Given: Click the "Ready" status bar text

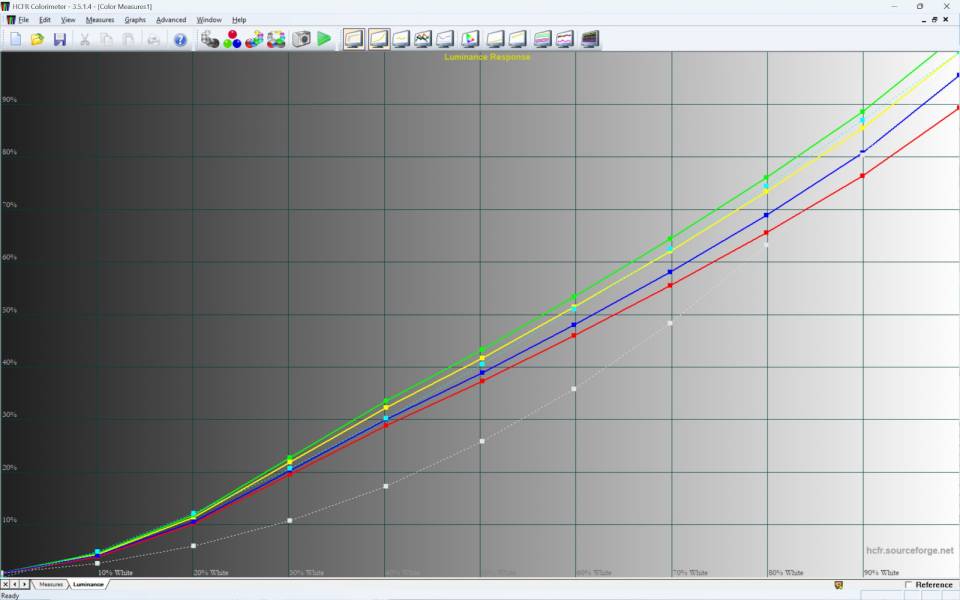Looking at the screenshot, I should pos(10,596).
